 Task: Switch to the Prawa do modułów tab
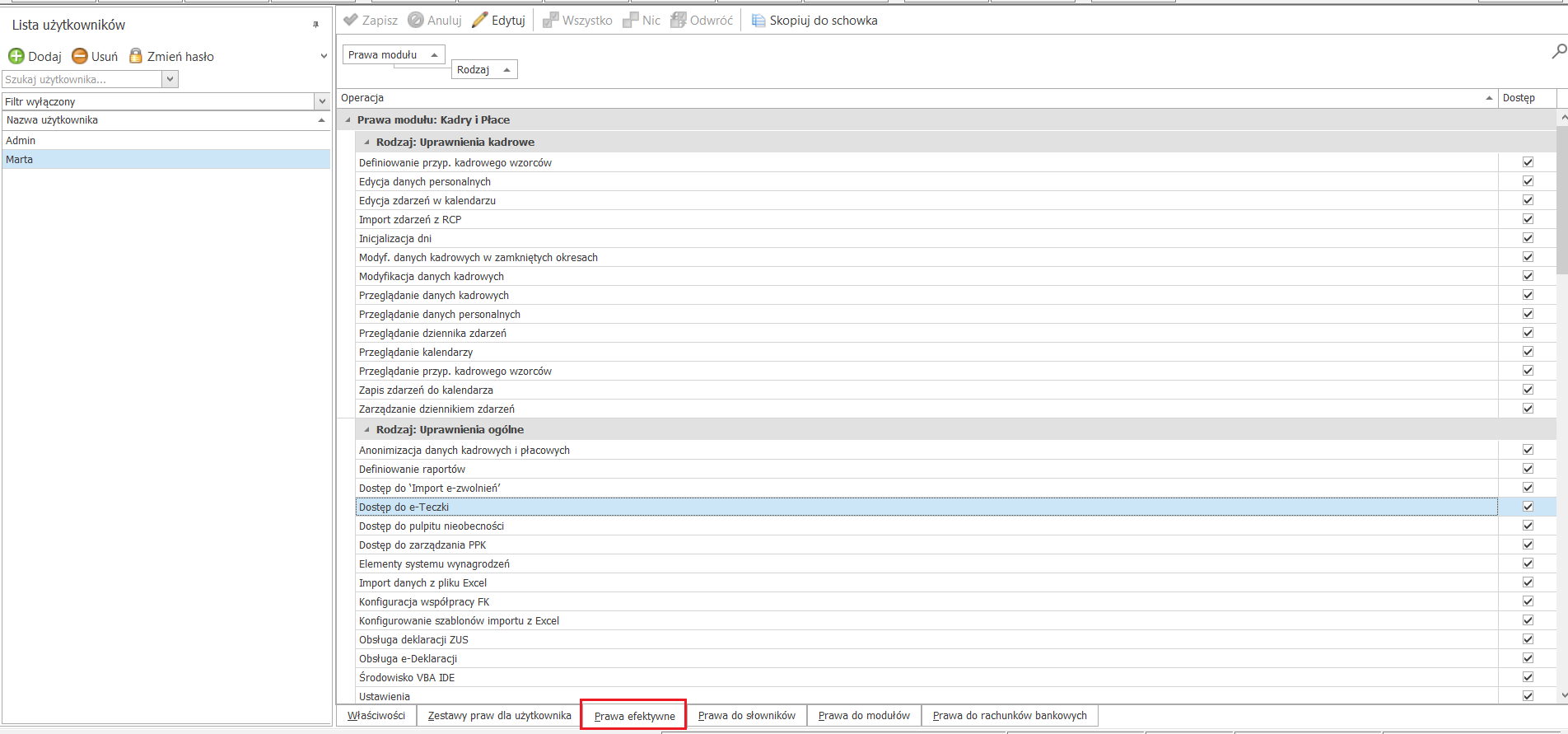pyautogui.click(x=864, y=715)
